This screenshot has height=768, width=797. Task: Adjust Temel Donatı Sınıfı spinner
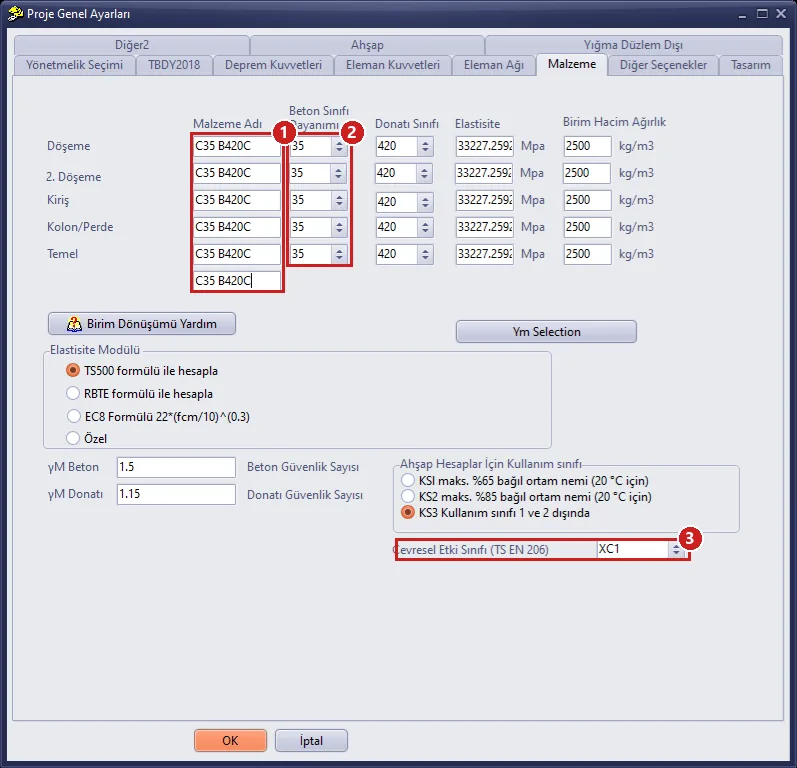point(425,254)
